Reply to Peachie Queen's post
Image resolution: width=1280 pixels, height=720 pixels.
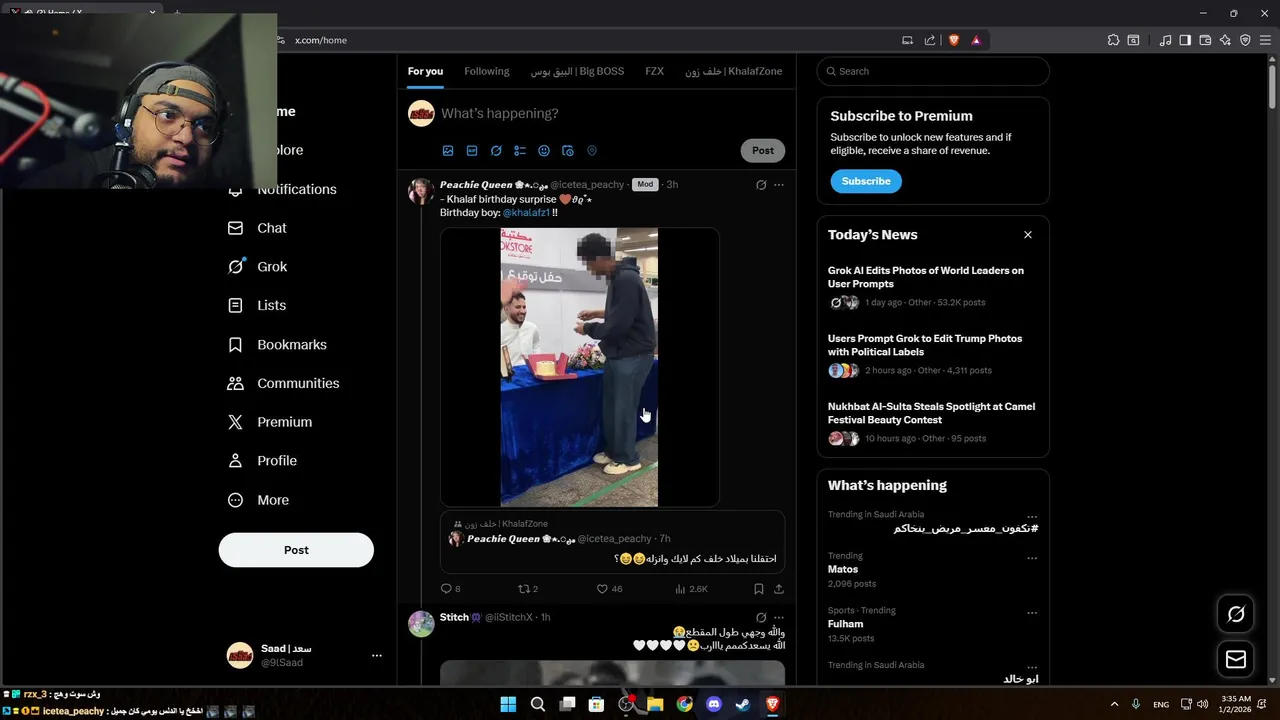(x=450, y=589)
